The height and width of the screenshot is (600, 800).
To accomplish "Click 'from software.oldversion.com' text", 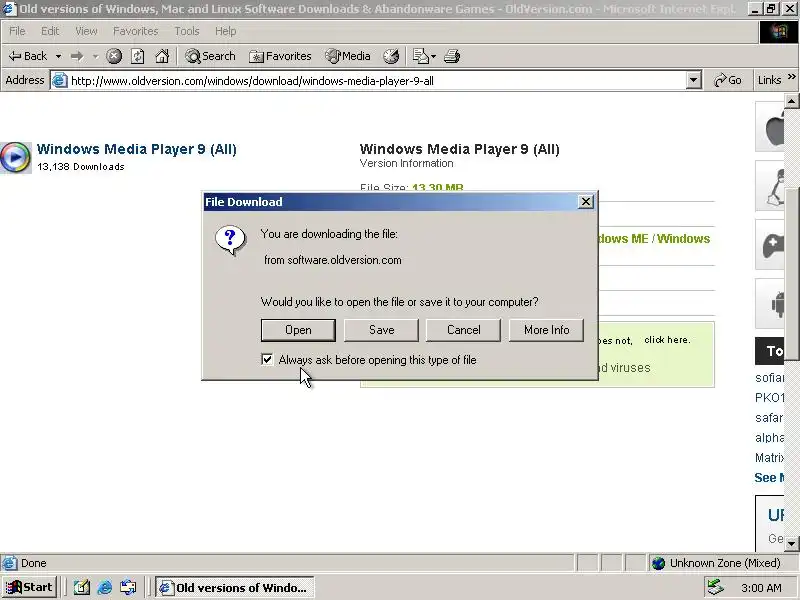I will (333, 260).
